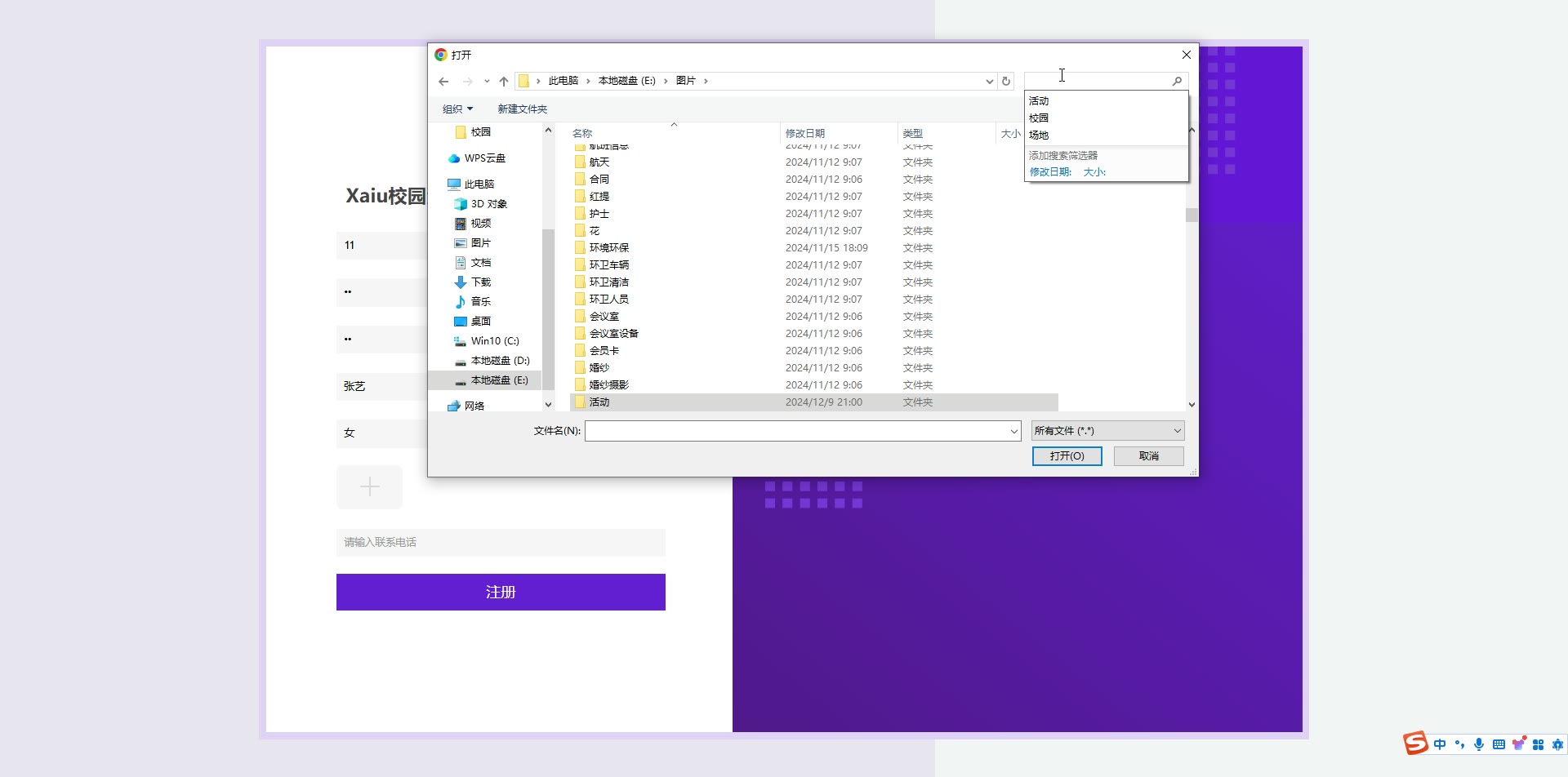The width and height of the screenshot is (1568, 777).
Task: Click the 修改日期 search filter link
Action: click(1050, 172)
